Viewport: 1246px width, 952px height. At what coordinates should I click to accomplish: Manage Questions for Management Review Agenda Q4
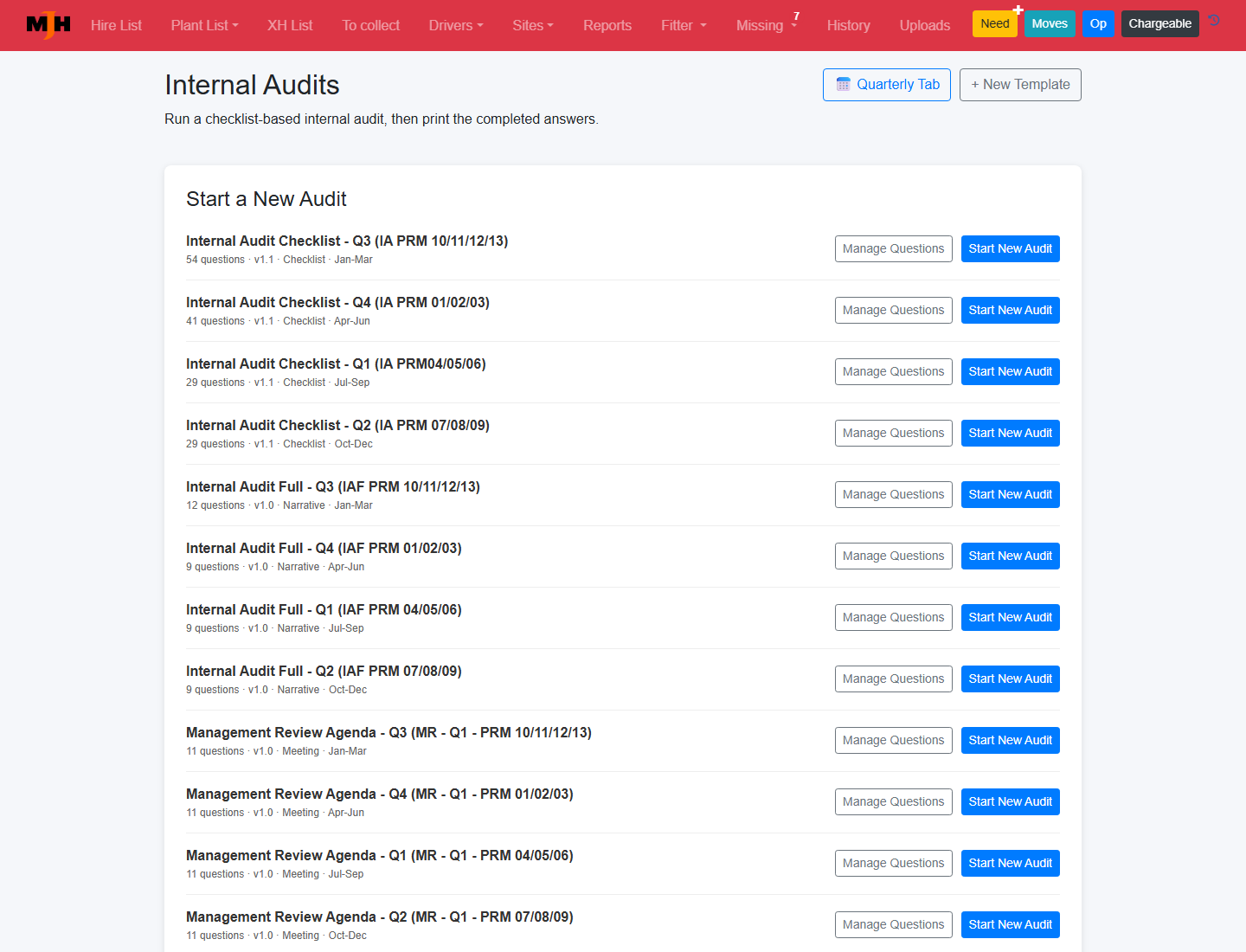(x=893, y=801)
